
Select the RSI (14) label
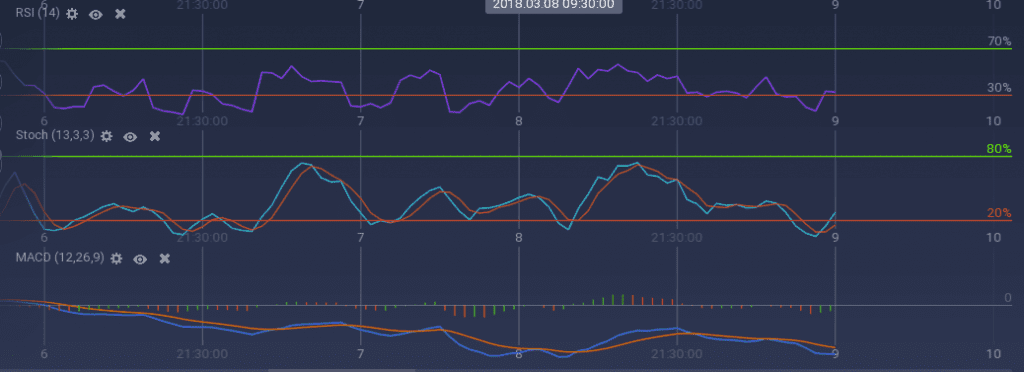[37, 14]
